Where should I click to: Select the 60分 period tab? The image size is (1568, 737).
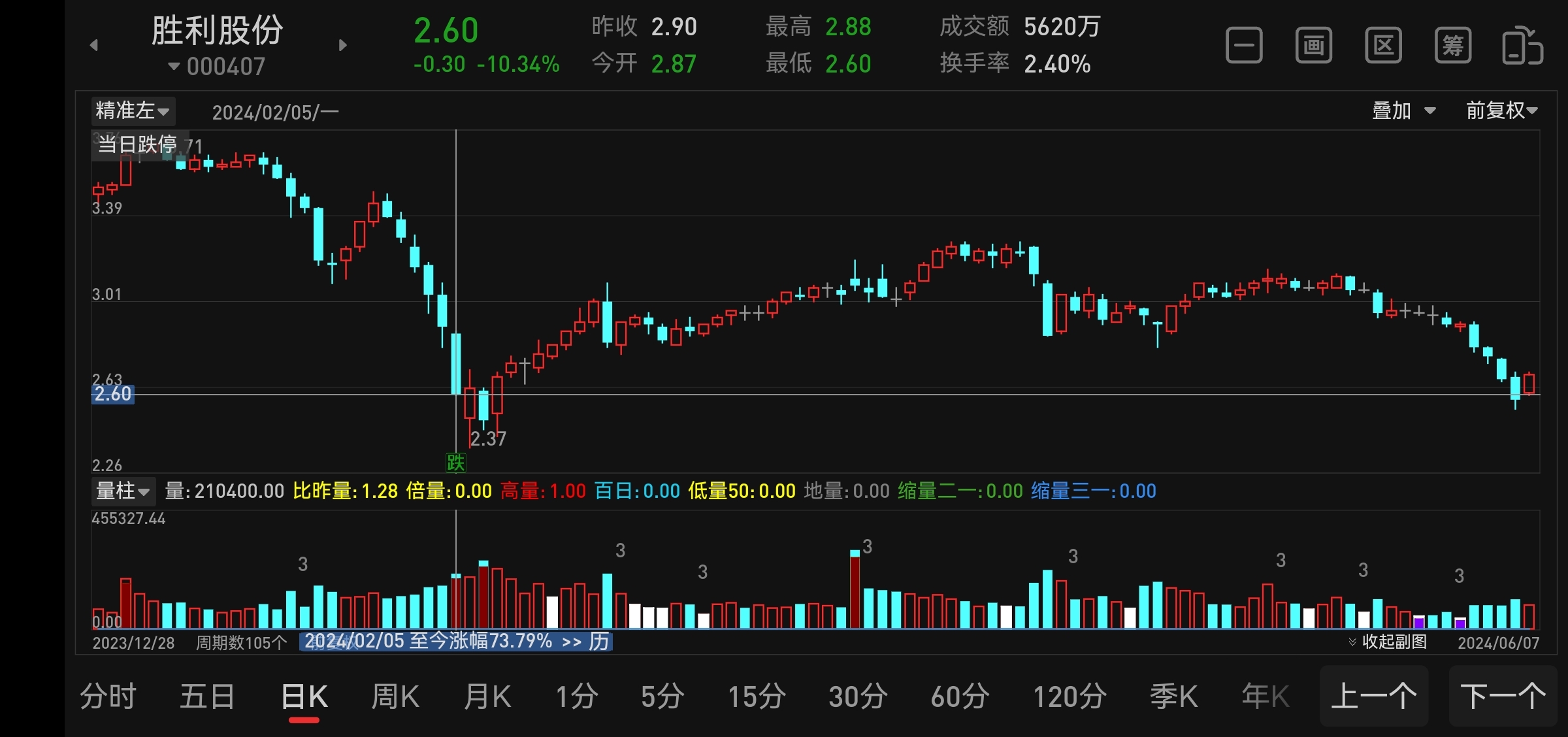click(x=960, y=696)
